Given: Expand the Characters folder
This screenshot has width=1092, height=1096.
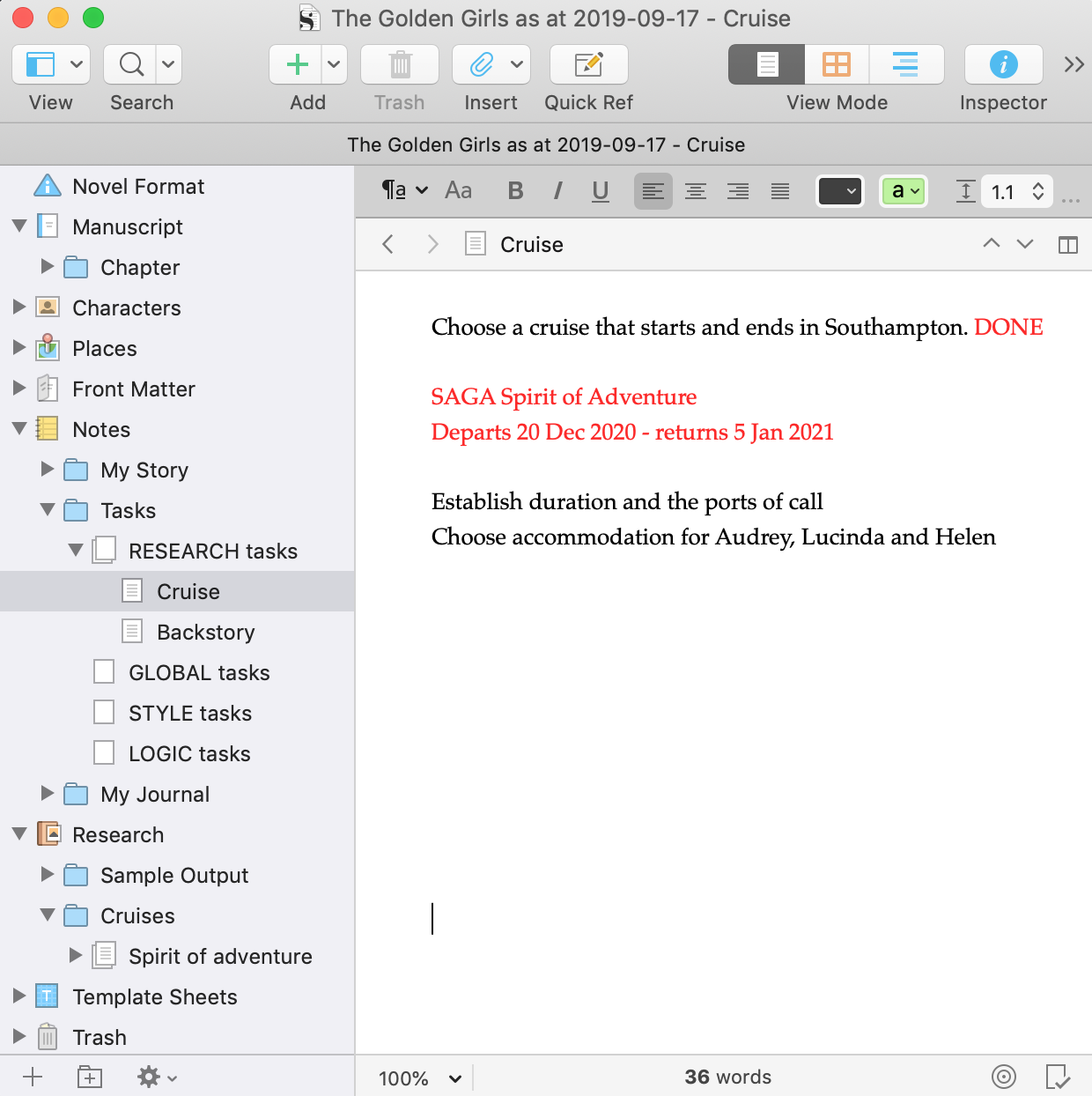Looking at the screenshot, I should (x=19, y=307).
